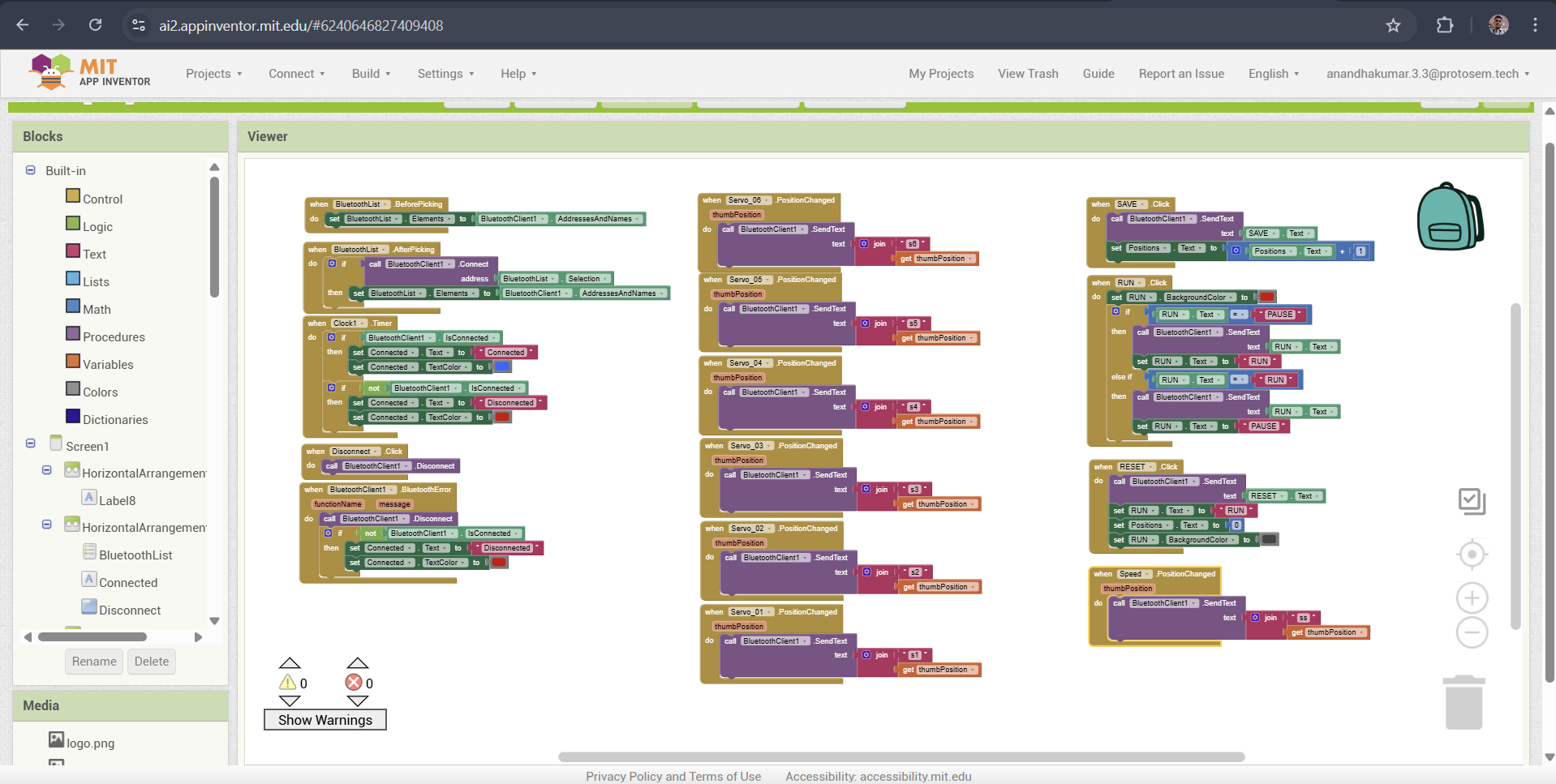
Task: Go to the next error with the down arrow
Action: (x=358, y=701)
